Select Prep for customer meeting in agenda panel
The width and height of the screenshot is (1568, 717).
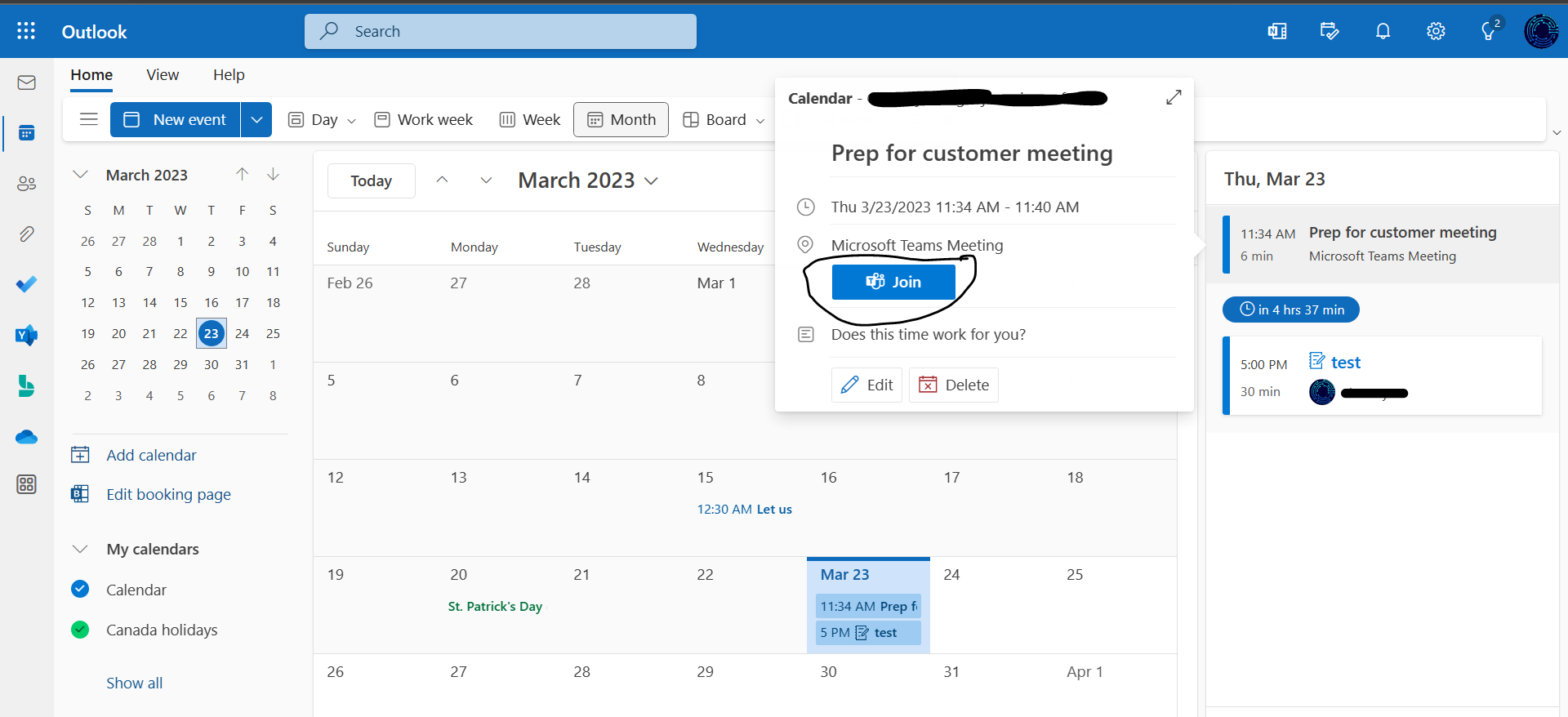[x=1382, y=243]
